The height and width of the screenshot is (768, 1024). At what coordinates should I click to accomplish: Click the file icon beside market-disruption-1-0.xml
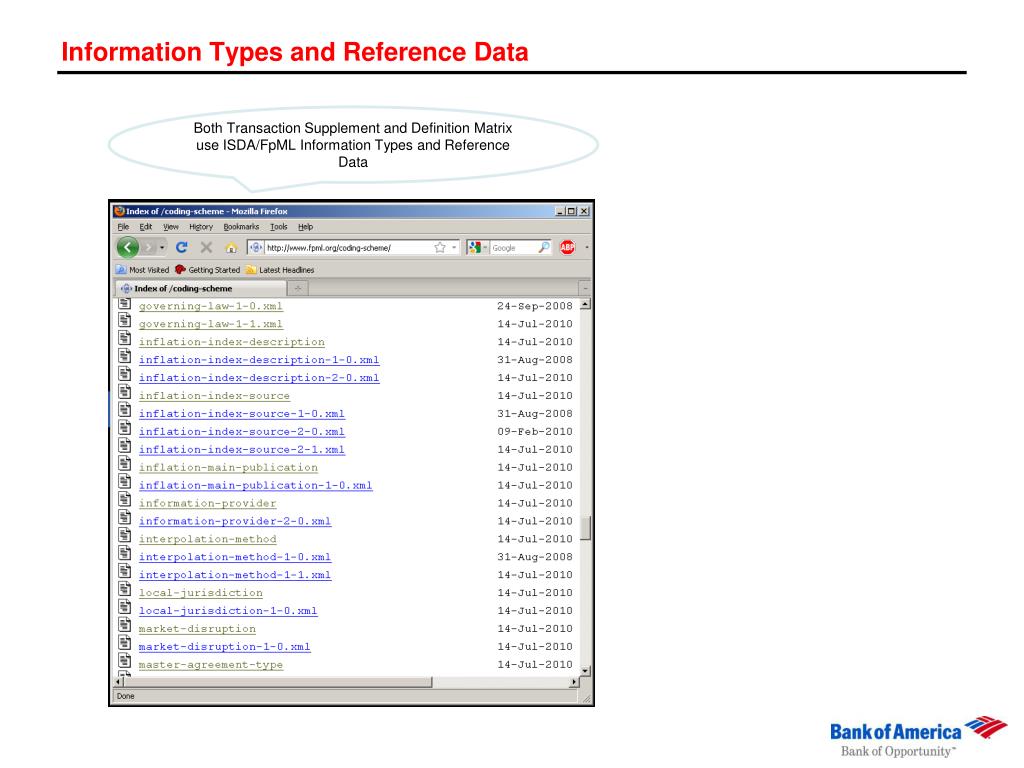(125, 643)
